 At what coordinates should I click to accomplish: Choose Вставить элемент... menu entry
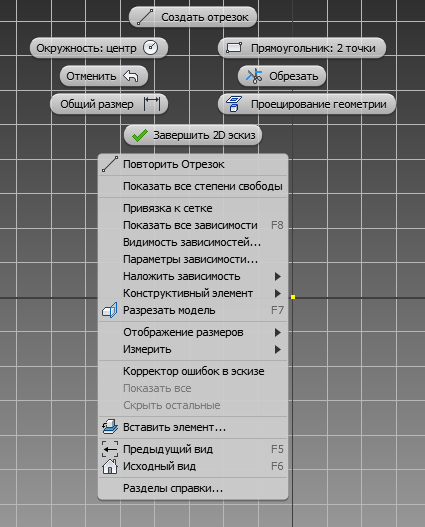coord(193,427)
